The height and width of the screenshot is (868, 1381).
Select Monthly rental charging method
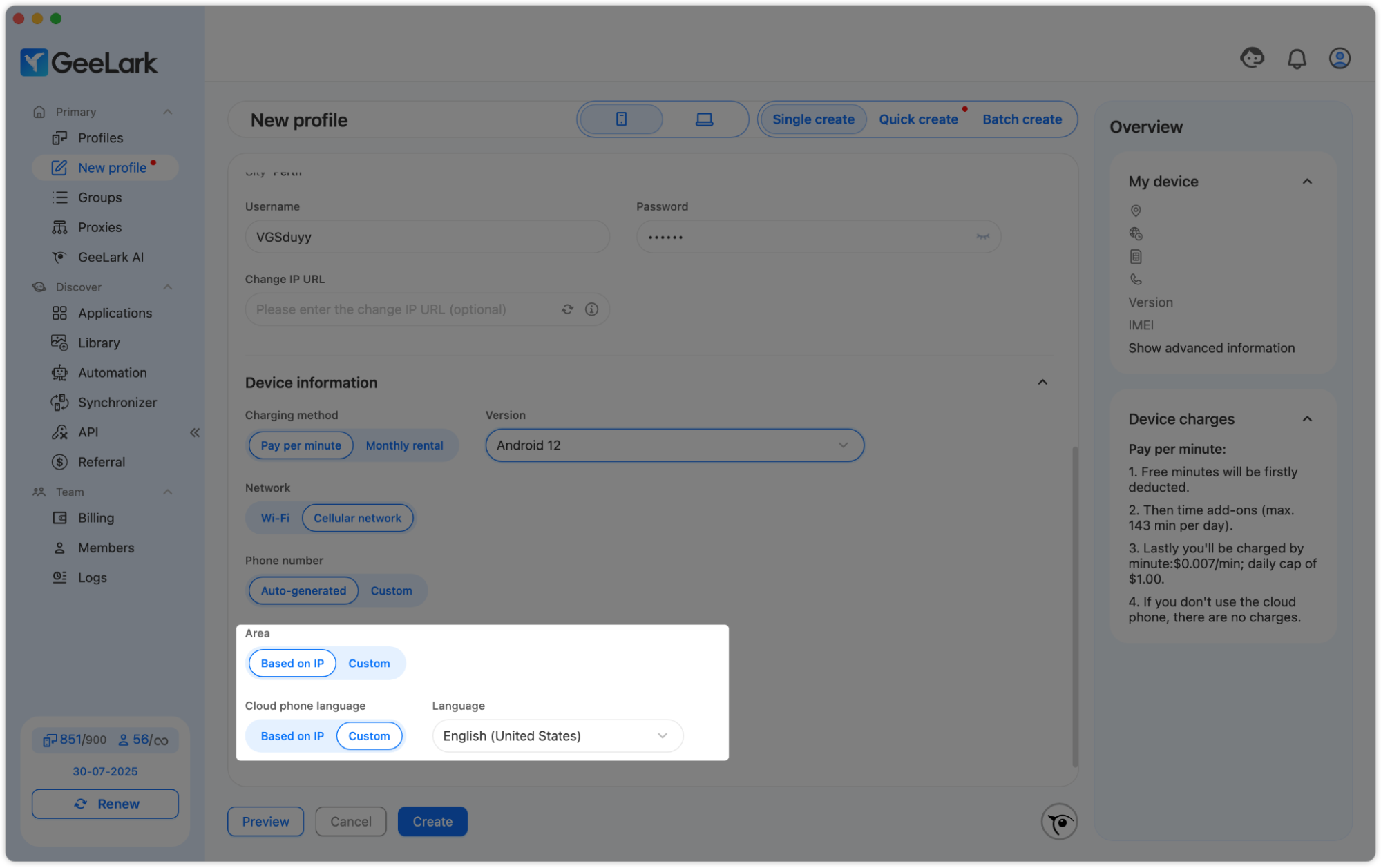404,445
